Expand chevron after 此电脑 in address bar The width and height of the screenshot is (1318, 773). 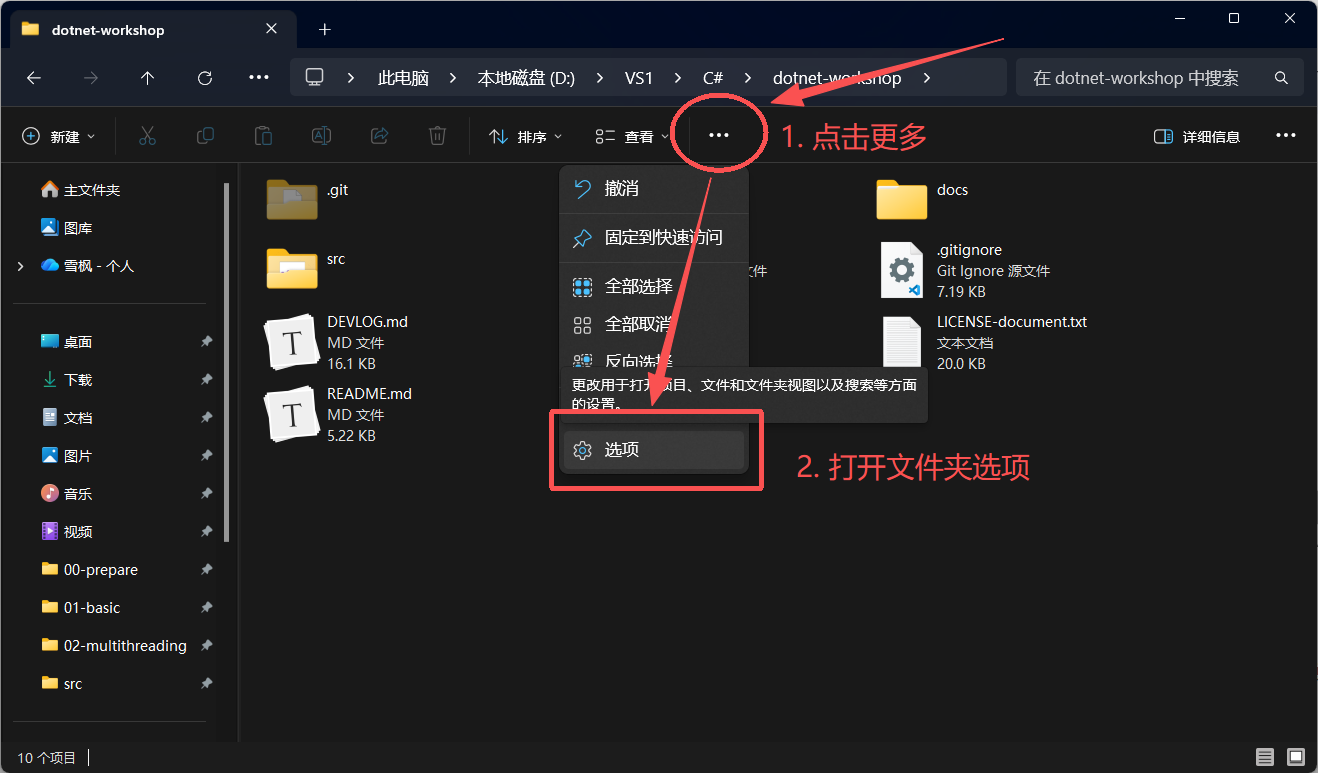point(453,78)
